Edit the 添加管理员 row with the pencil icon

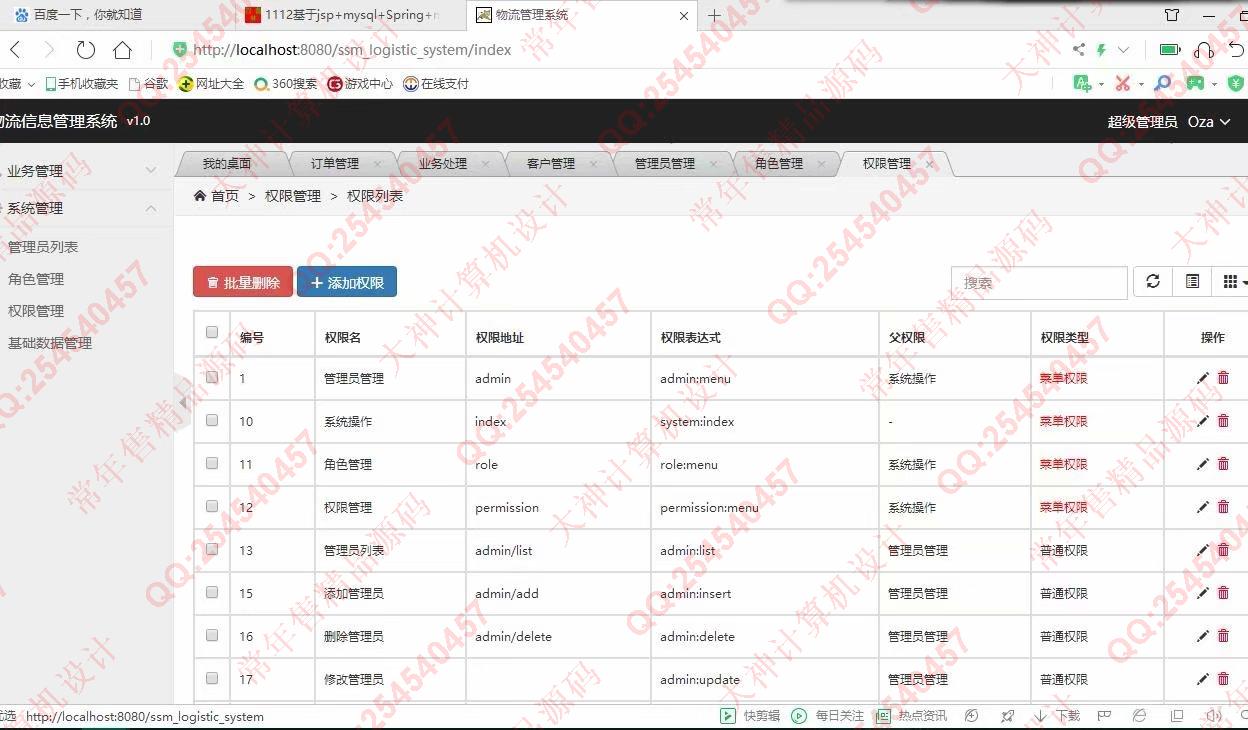click(x=1203, y=593)
